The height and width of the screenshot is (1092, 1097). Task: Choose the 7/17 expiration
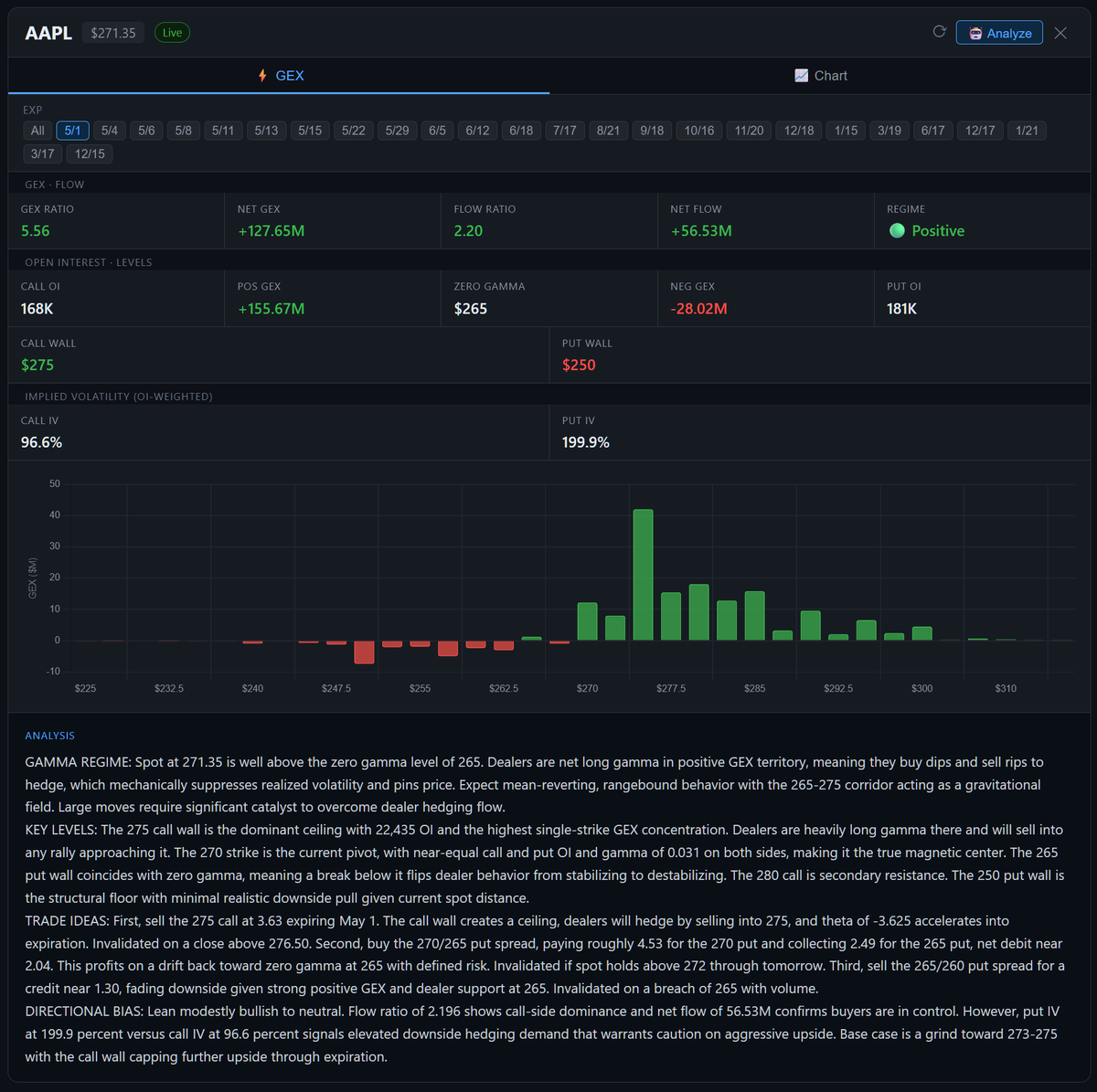click(565, 131)
